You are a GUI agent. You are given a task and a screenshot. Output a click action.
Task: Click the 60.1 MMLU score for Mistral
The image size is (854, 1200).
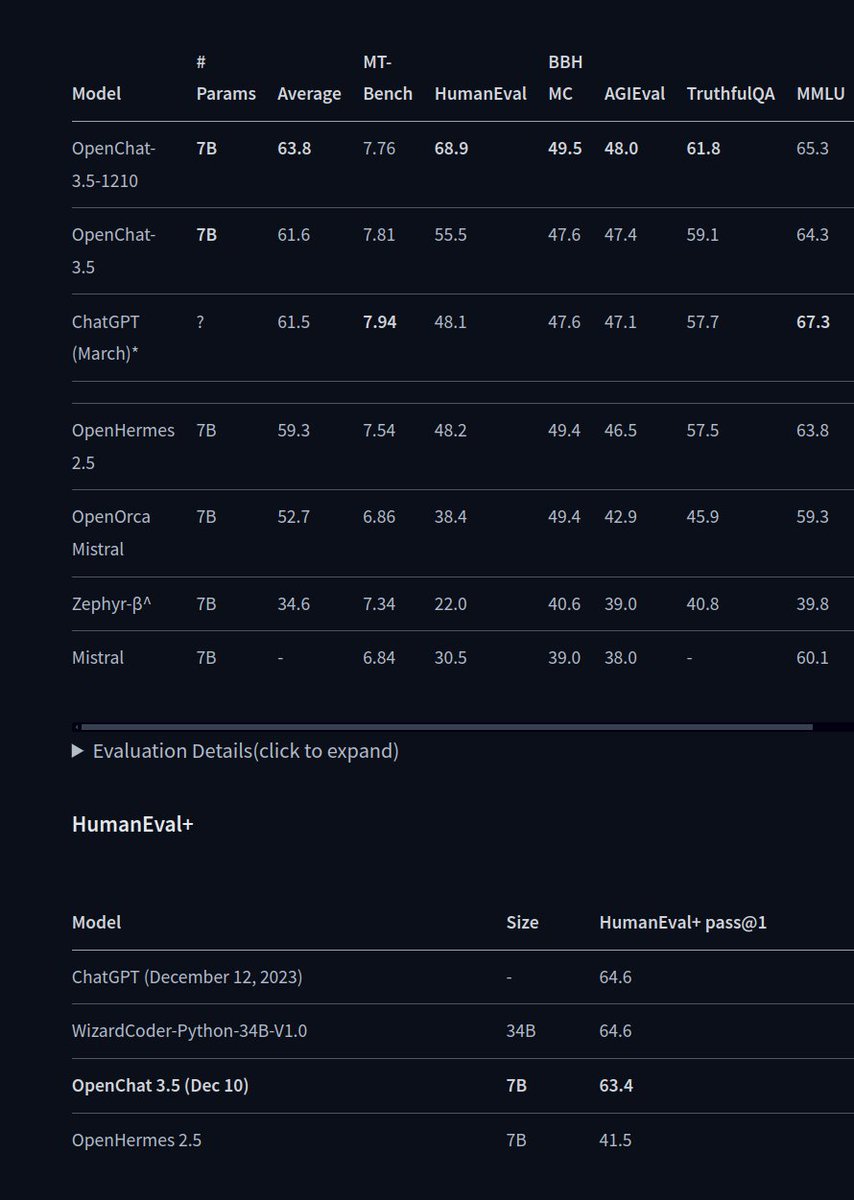click(x=813, y=658)
